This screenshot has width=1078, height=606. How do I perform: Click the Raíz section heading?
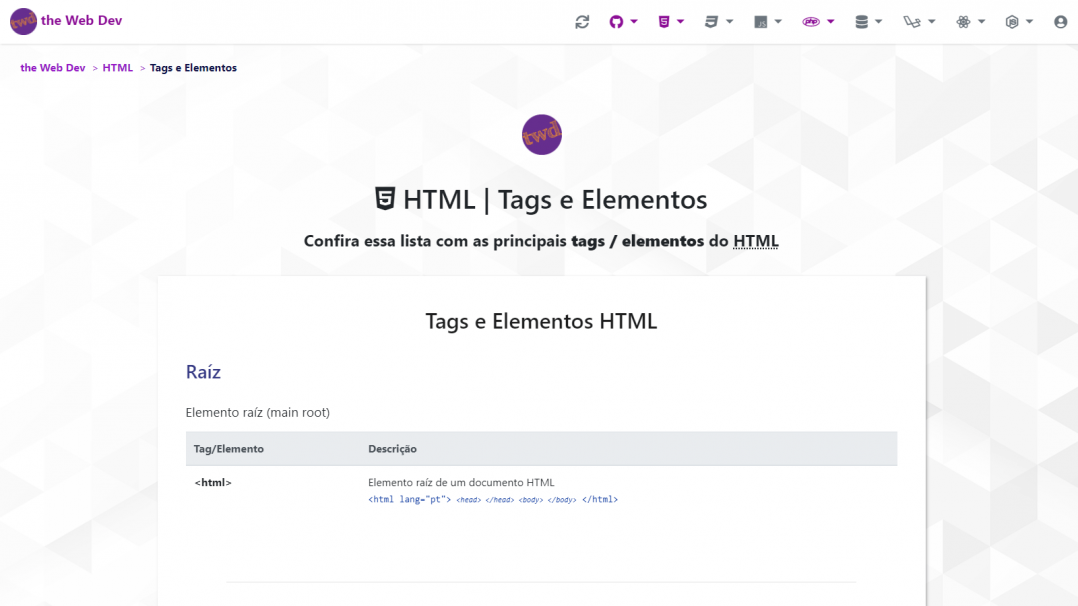click(203, 371)
